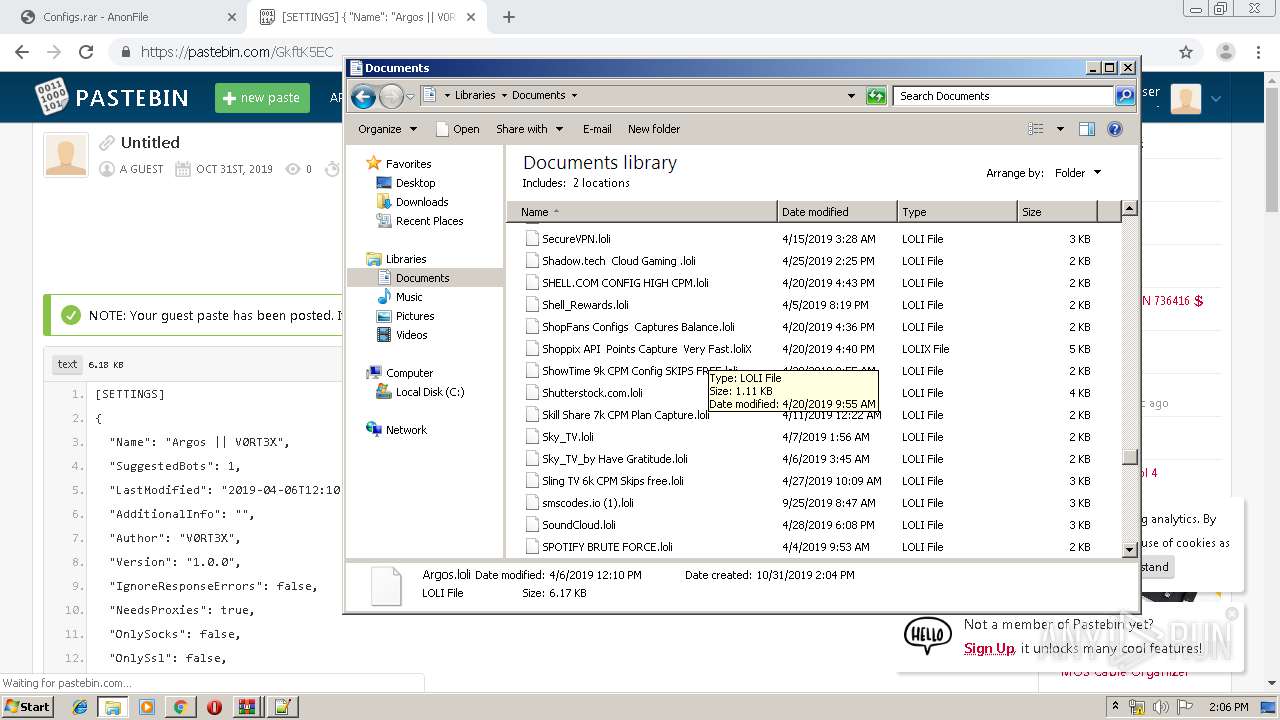Click the Chrome icon in taskbar
The image size is (1280, 720).
pyautogui.click(x=180, y=707)
